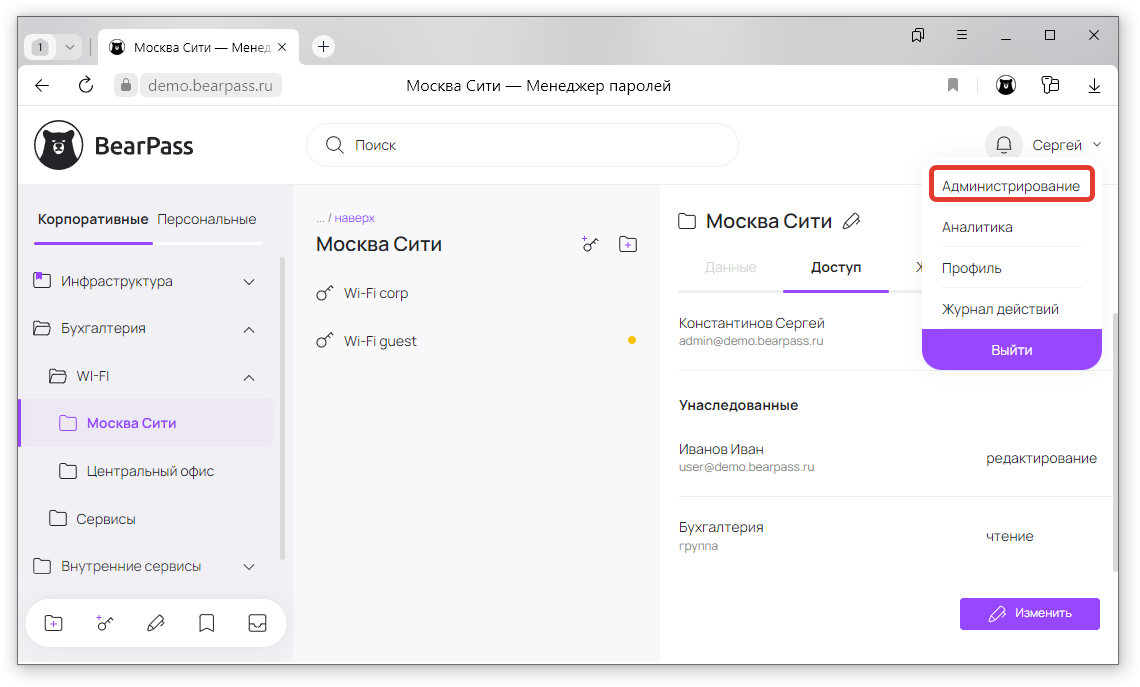This screenshot has height=687, width=1140.
Task: Open the Центральный офис folder
Action: (150, 471)
